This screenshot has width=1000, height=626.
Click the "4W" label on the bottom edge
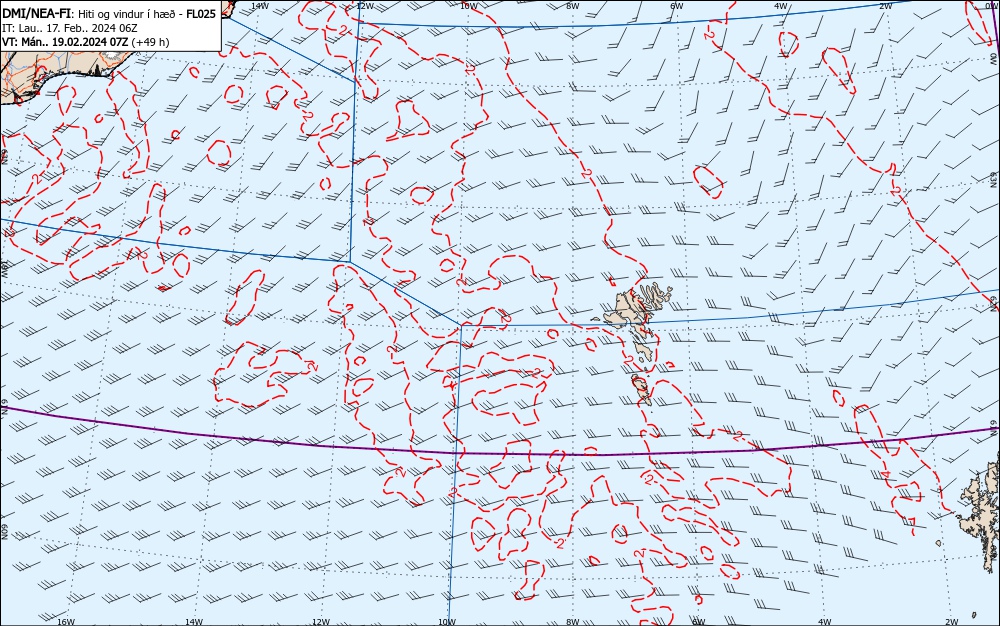(825, 622)
